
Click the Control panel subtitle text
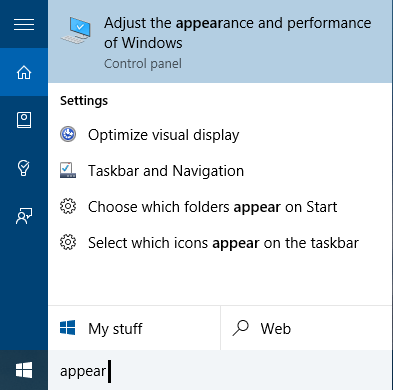[x=143, y=63]
